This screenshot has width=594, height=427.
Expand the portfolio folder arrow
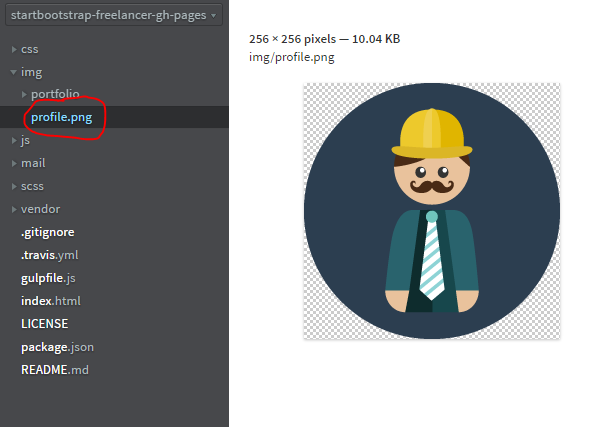click(x=24, y=94)
